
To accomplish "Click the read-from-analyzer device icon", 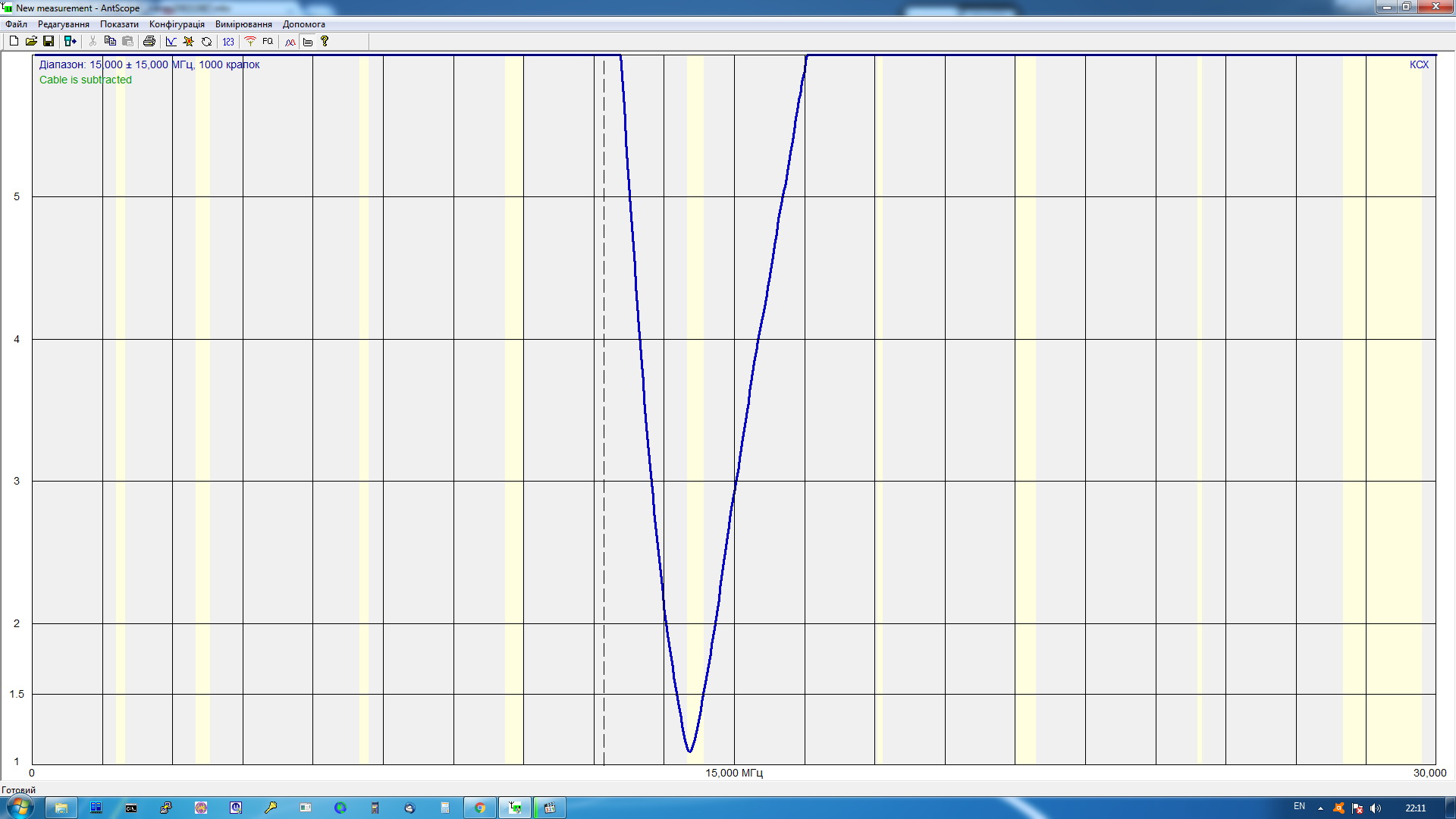I will point(70,42).
